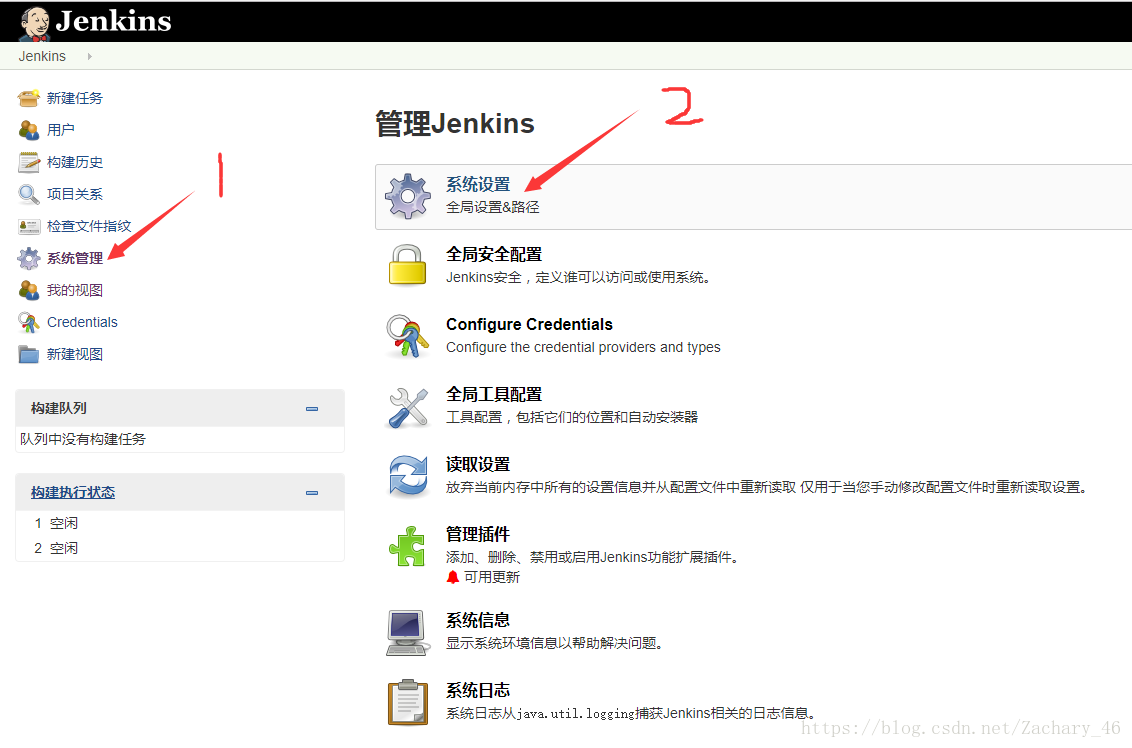Image resolution: width=1132 pixels, height=748 pixels.
Task: Open the 读取设置 title link
Action: (478, 465)
